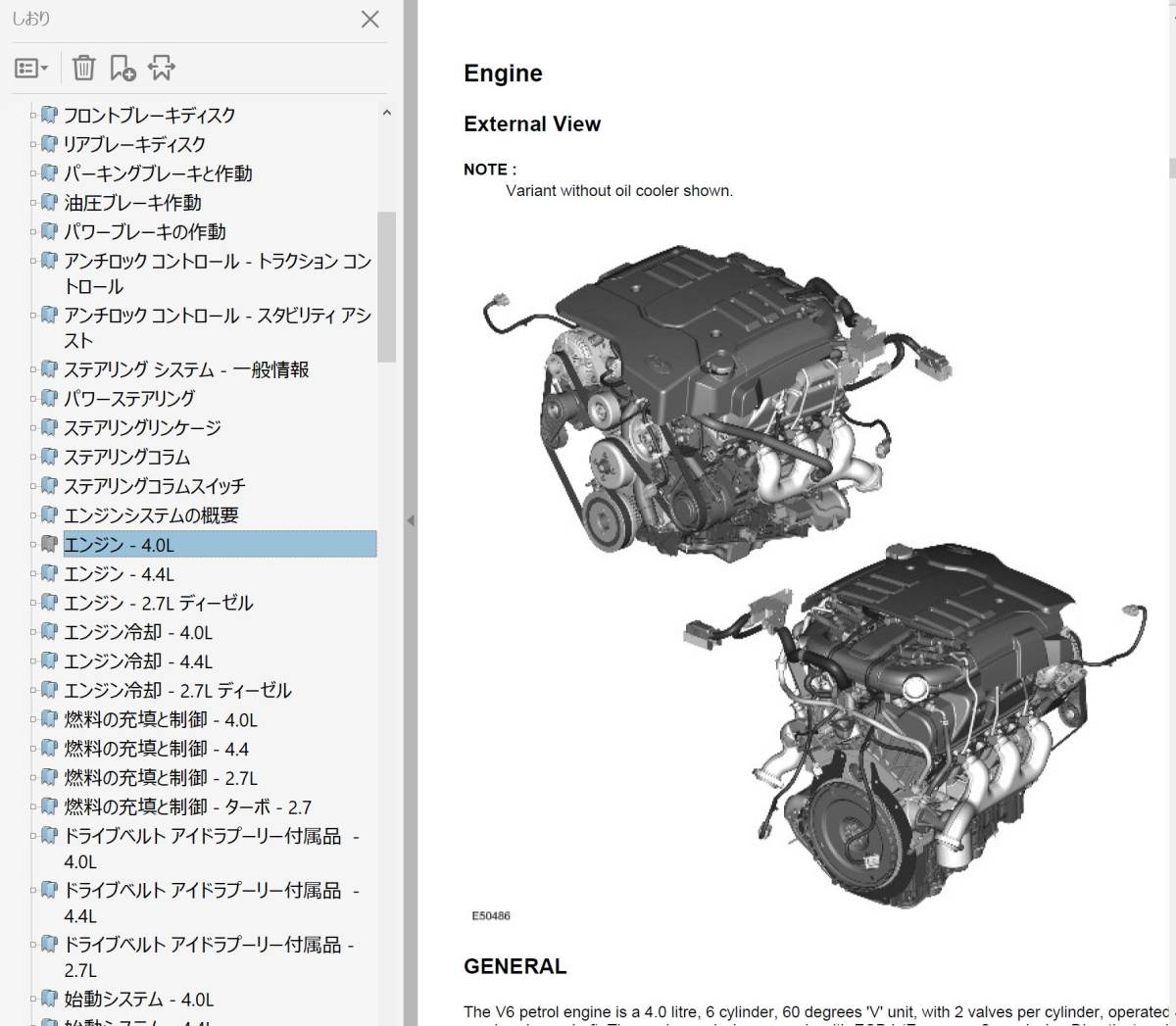Open bookmark エンジンシステムの概要

(x=151, y=515)
